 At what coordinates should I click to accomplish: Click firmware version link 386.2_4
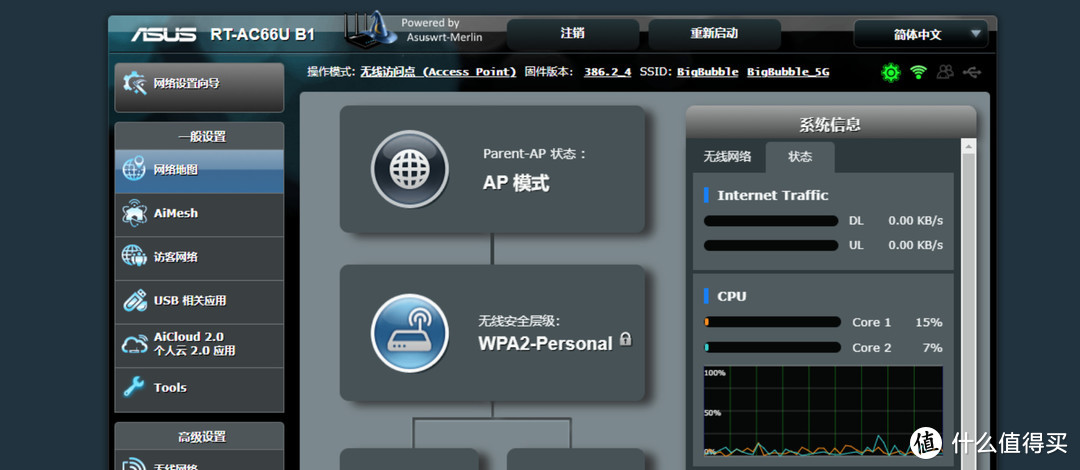pos(608,72)
